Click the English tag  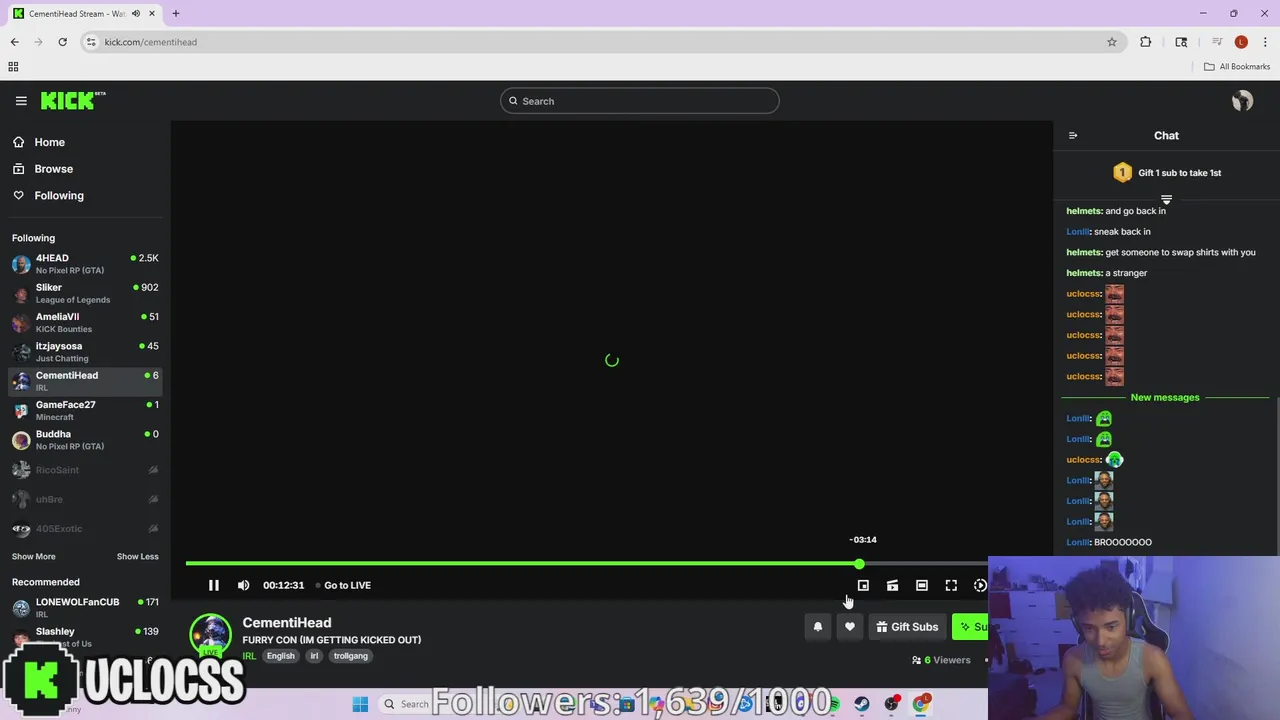[x=281, y=656]
